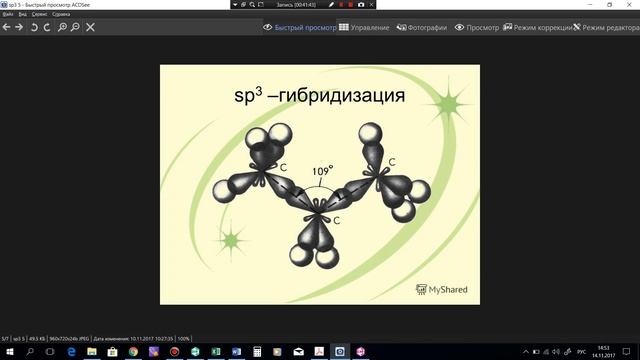Show hidden system tray icons

point(526,351)
